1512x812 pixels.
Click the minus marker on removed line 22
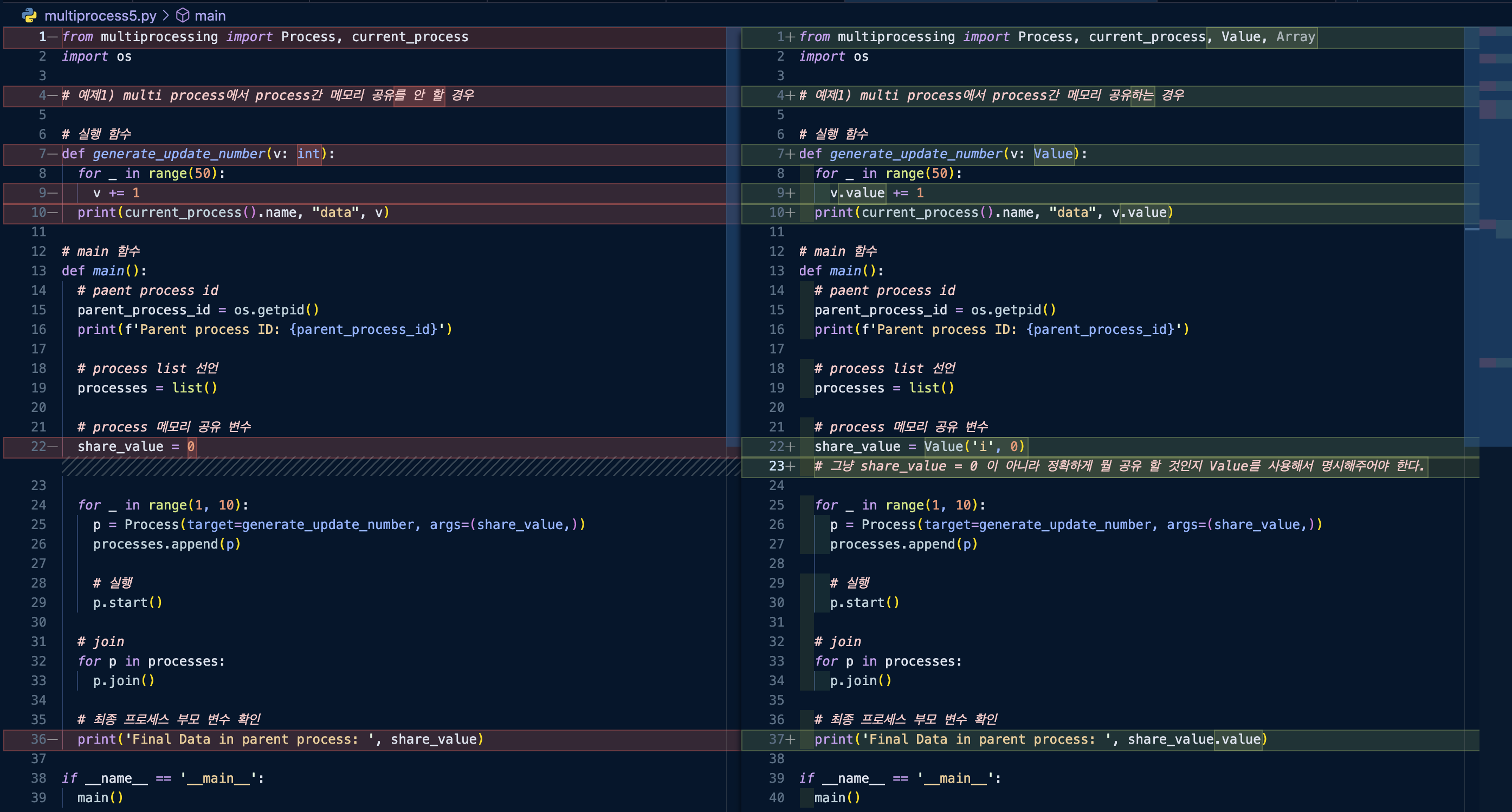click(53, 447)
